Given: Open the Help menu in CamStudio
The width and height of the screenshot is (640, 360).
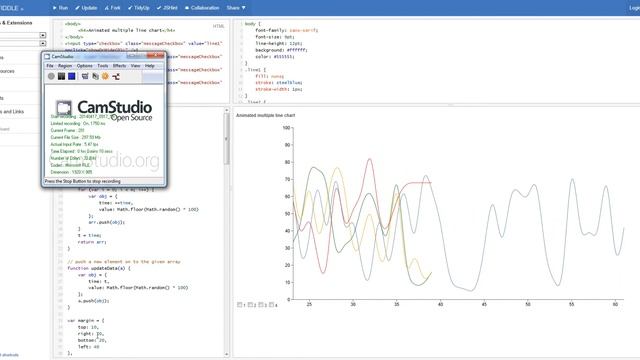Looking at the screenshot, I should (x=150, y=66).
